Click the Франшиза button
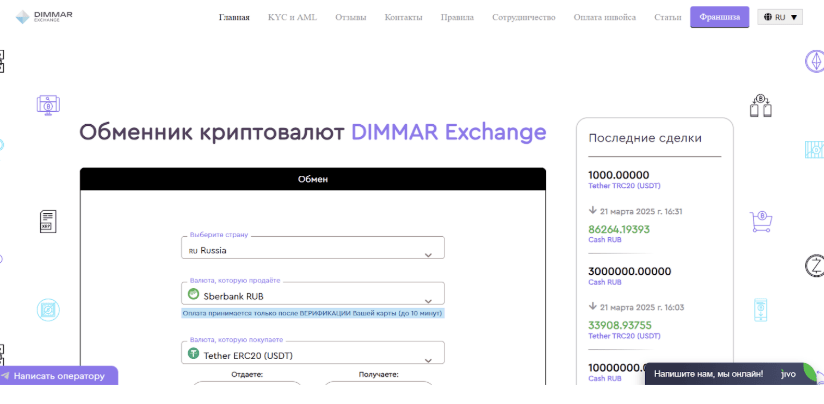The height and width of the screenshot is (404, 824). coord(719,17)
